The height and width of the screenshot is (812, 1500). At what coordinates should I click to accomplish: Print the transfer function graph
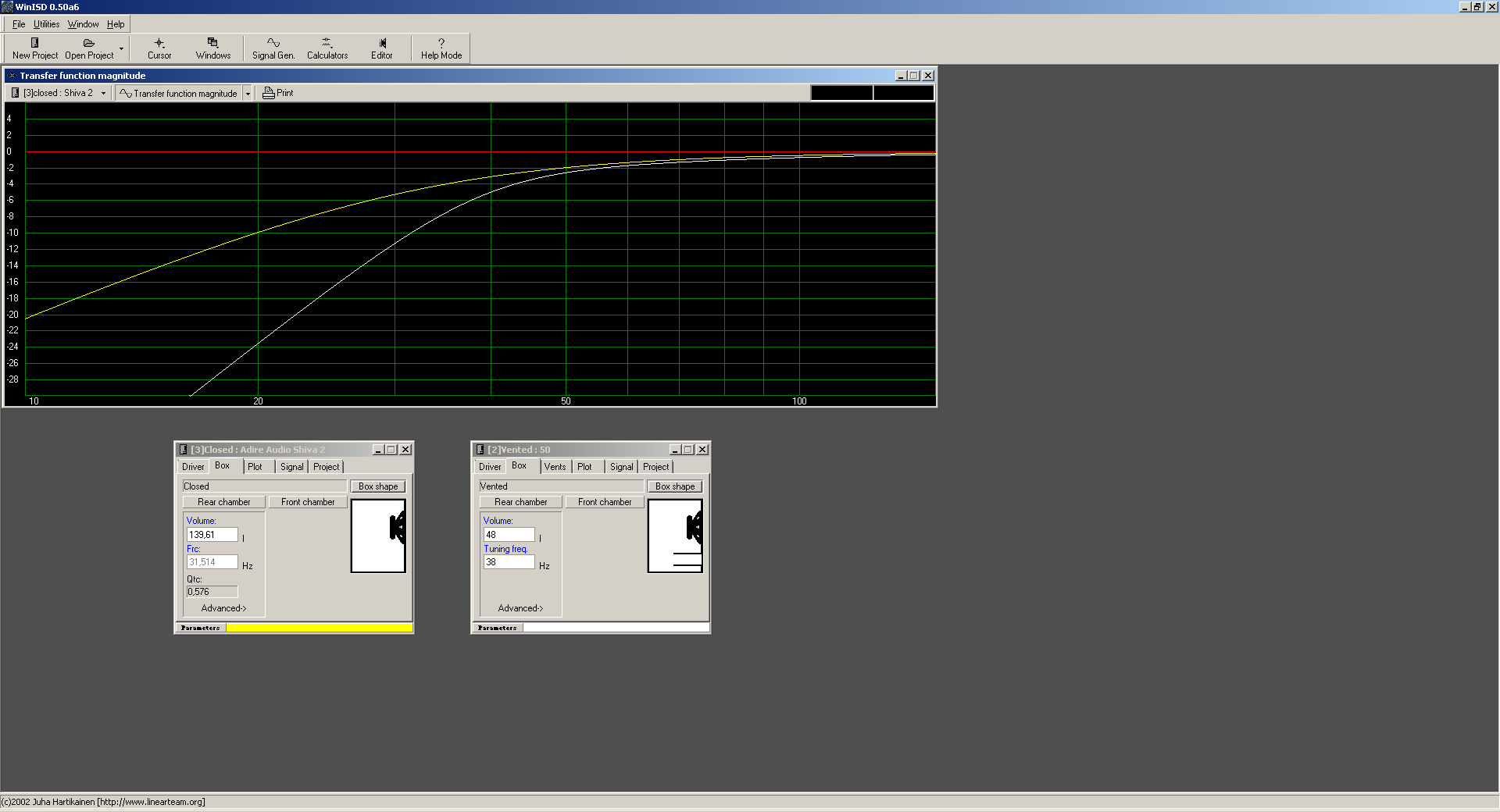coord(278,93)
